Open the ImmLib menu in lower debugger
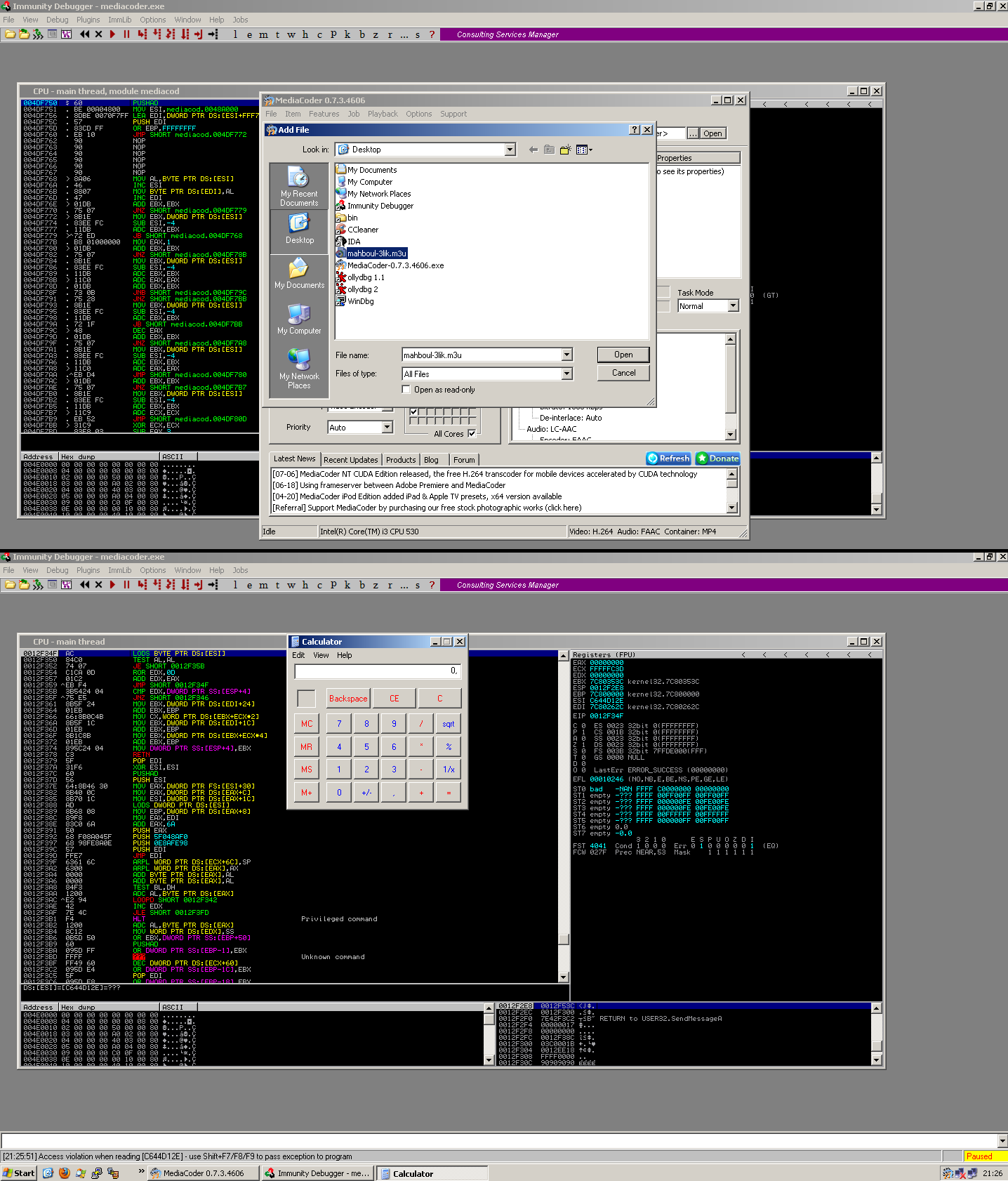The image size is (1008, 1181). [x=120, y=570]
